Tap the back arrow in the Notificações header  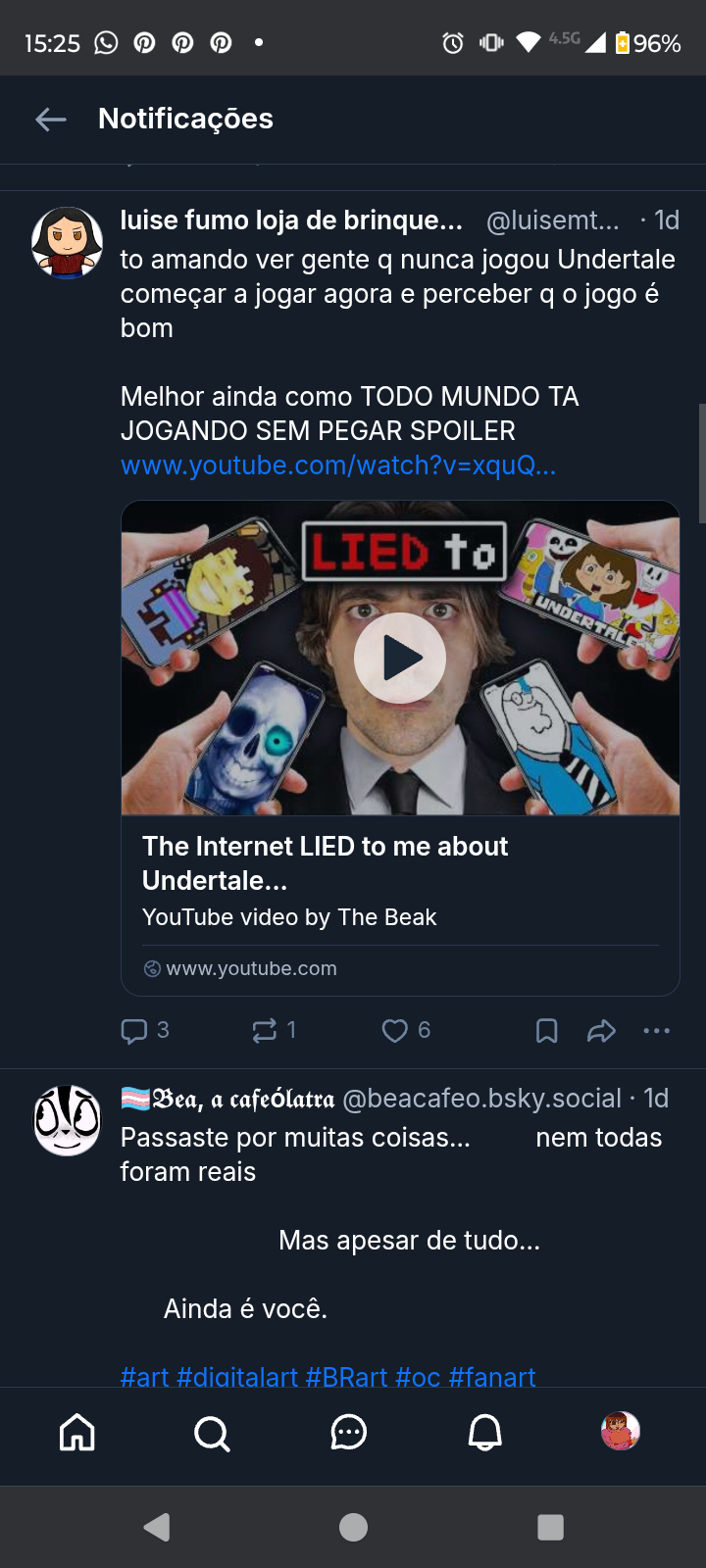[51, 120]
